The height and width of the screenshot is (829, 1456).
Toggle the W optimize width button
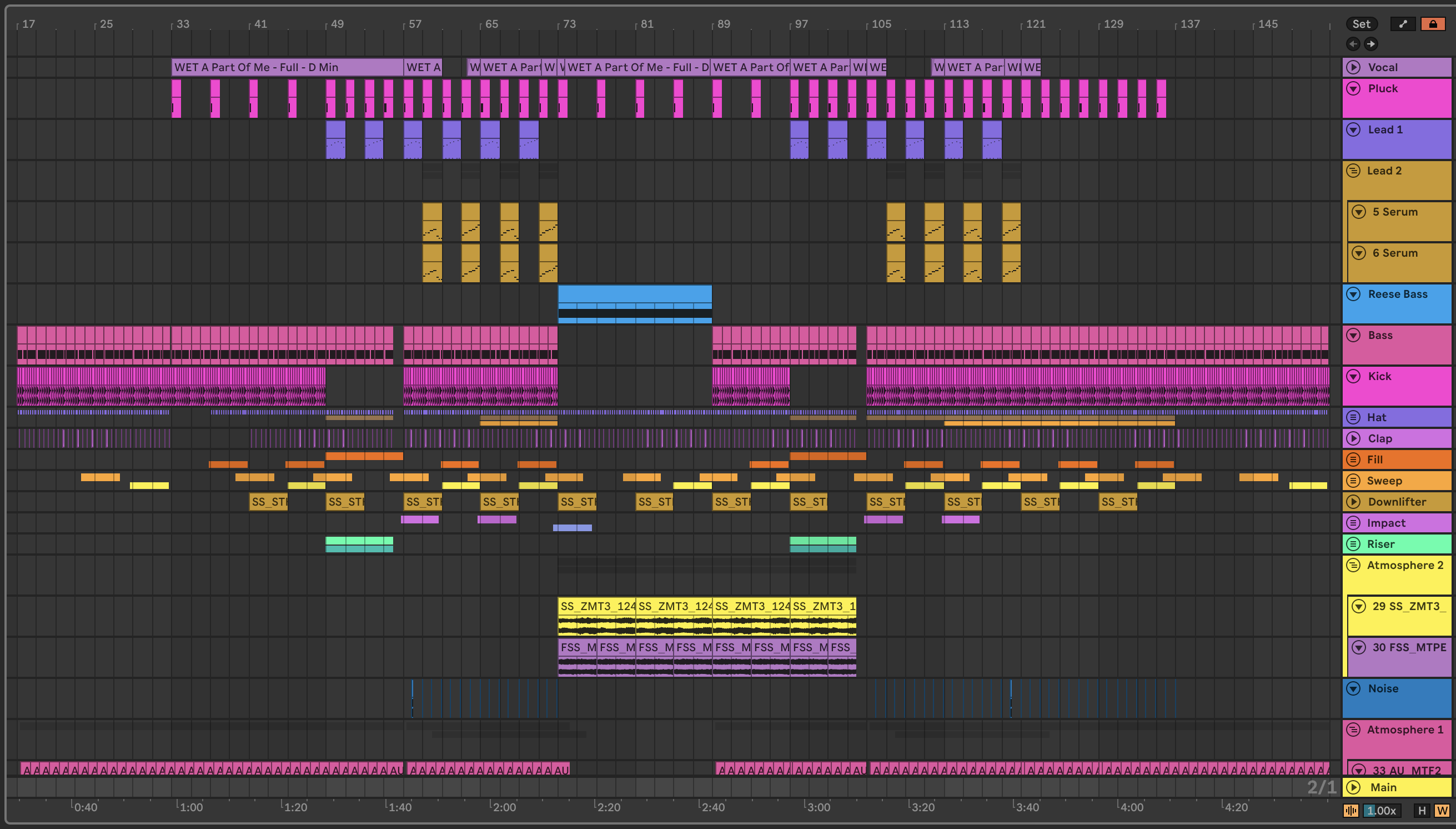tap(1442, 810)
